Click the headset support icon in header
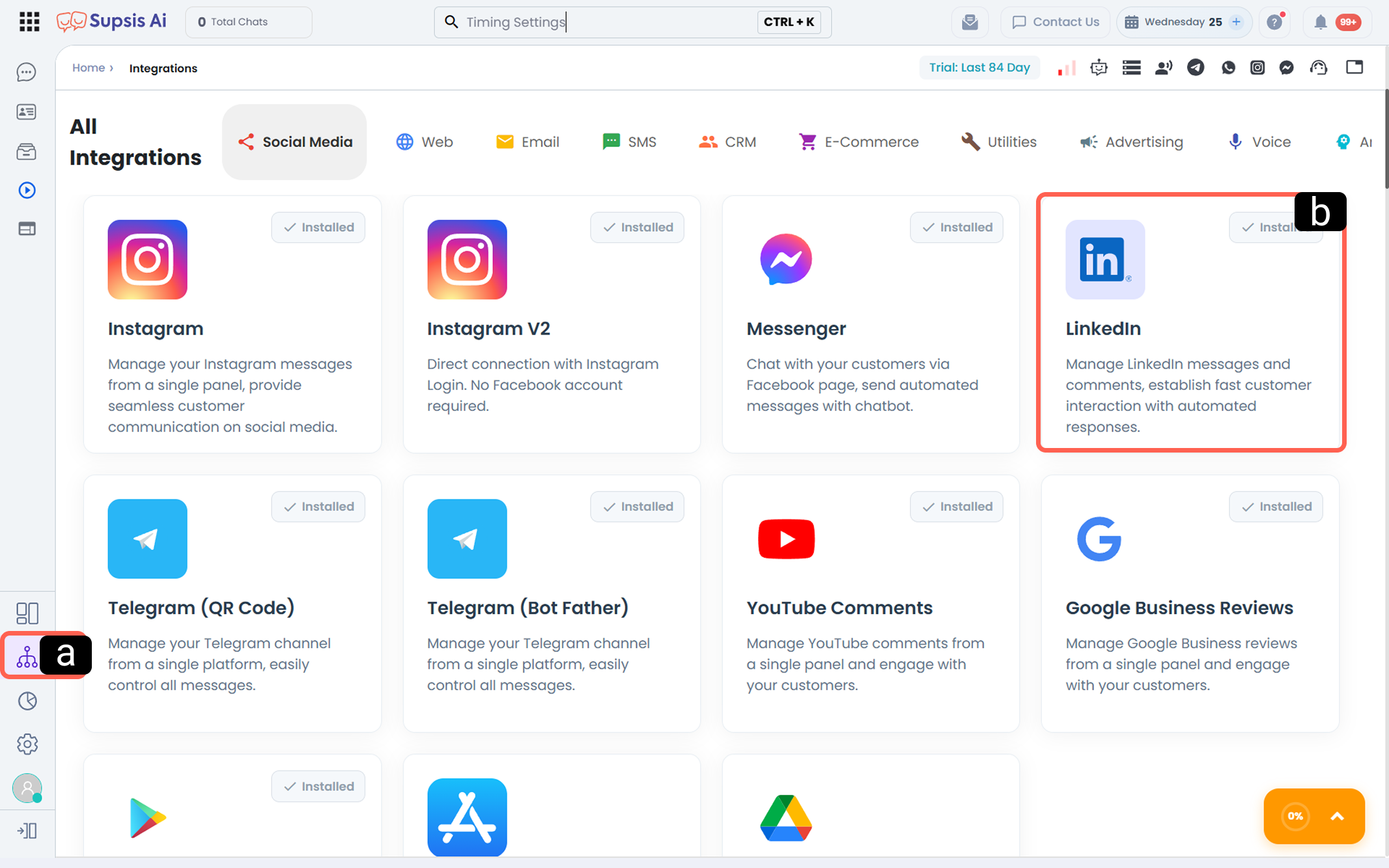Screen dimensions: 1389x868 pyautogui.click(x=1319, y=68)
